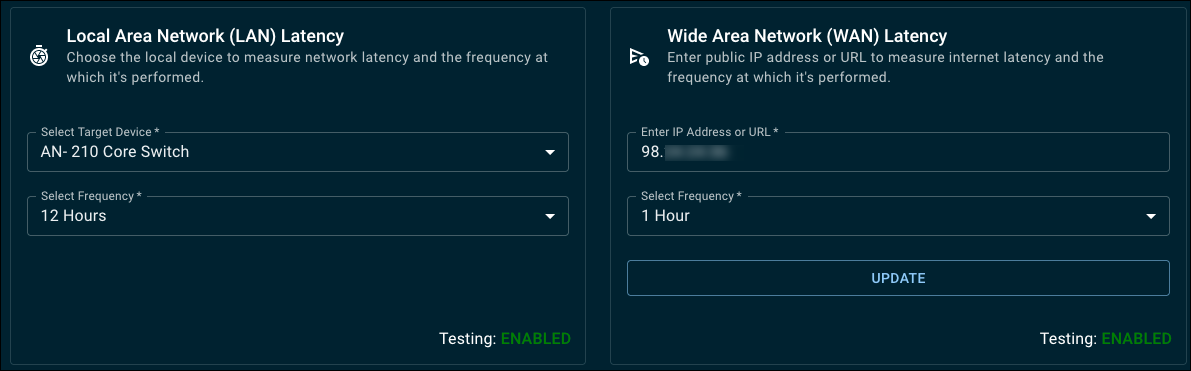This screenshot has width=1191, height=371.
Task: Click the WAN latency network clock icon
Action: coord(639,56)
